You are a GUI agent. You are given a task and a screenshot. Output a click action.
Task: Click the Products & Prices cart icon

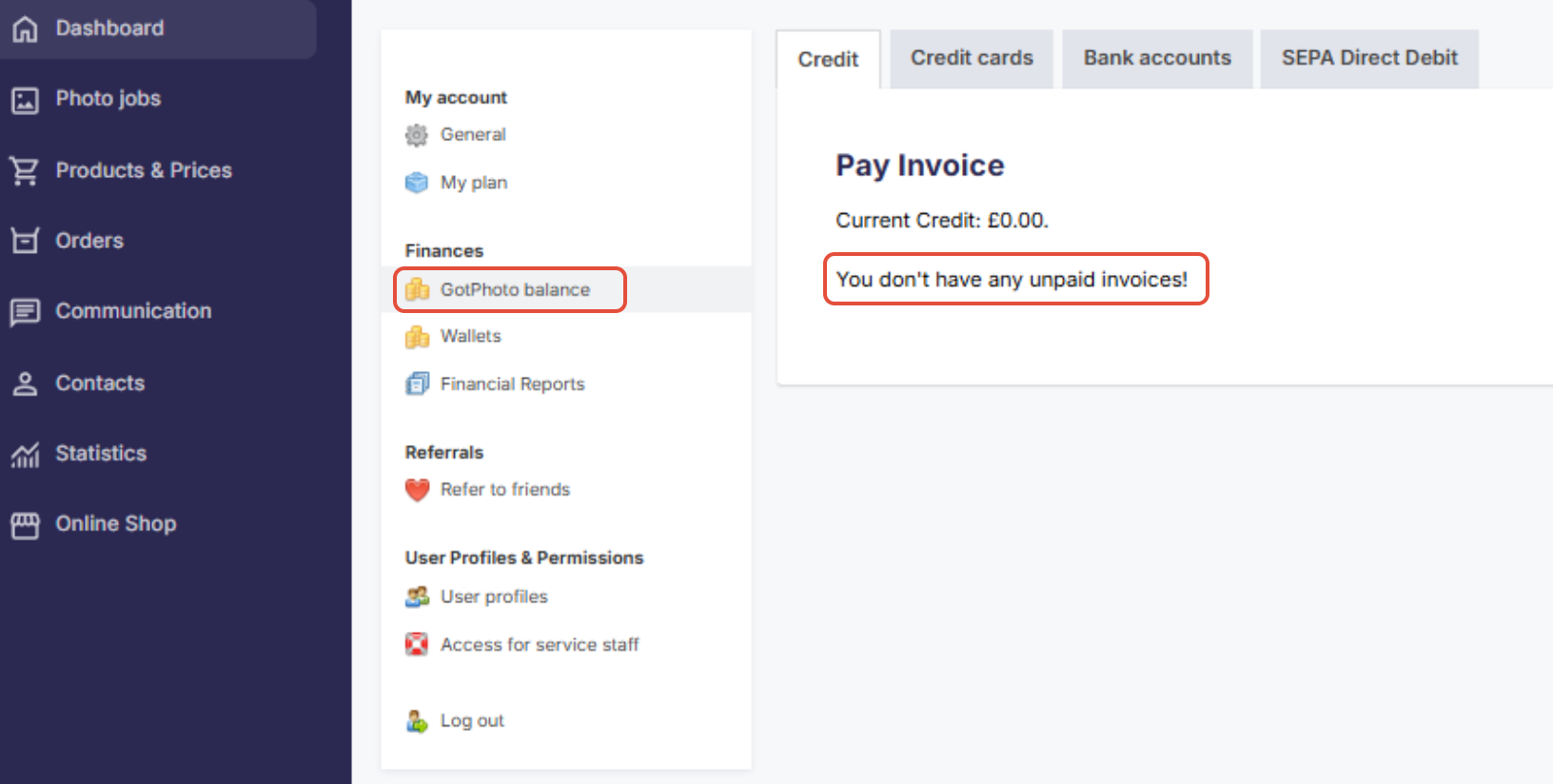click(x=24, y=169)
